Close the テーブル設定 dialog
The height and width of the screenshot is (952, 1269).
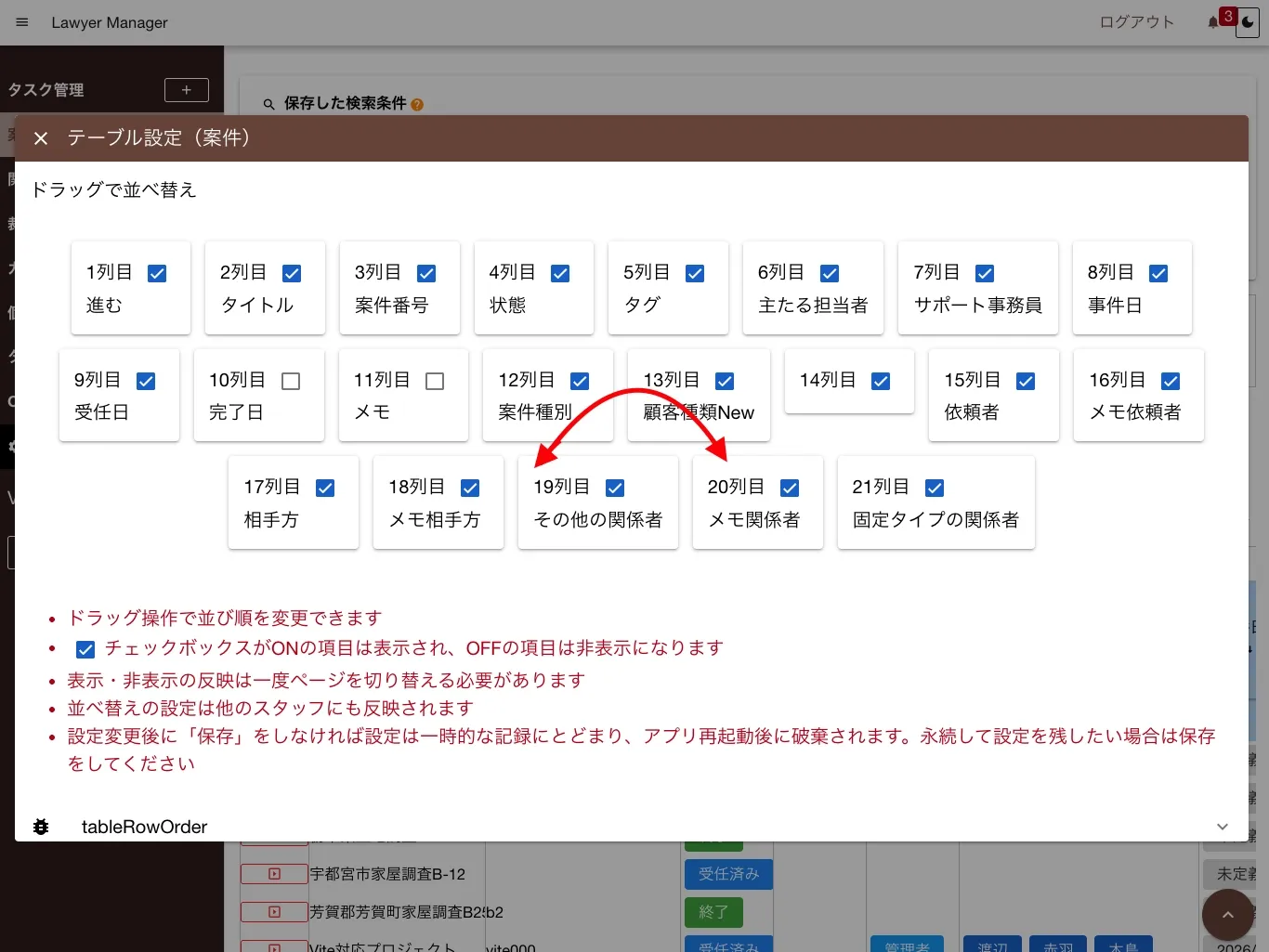(41, 138)
